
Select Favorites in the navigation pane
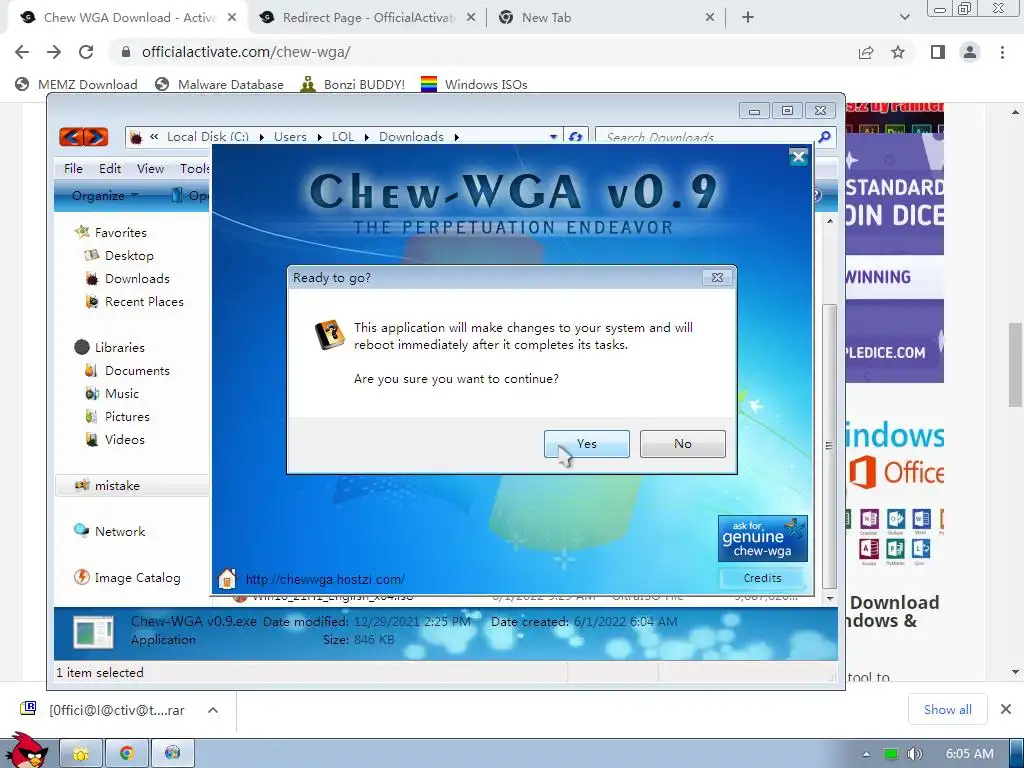click(120, 232)
